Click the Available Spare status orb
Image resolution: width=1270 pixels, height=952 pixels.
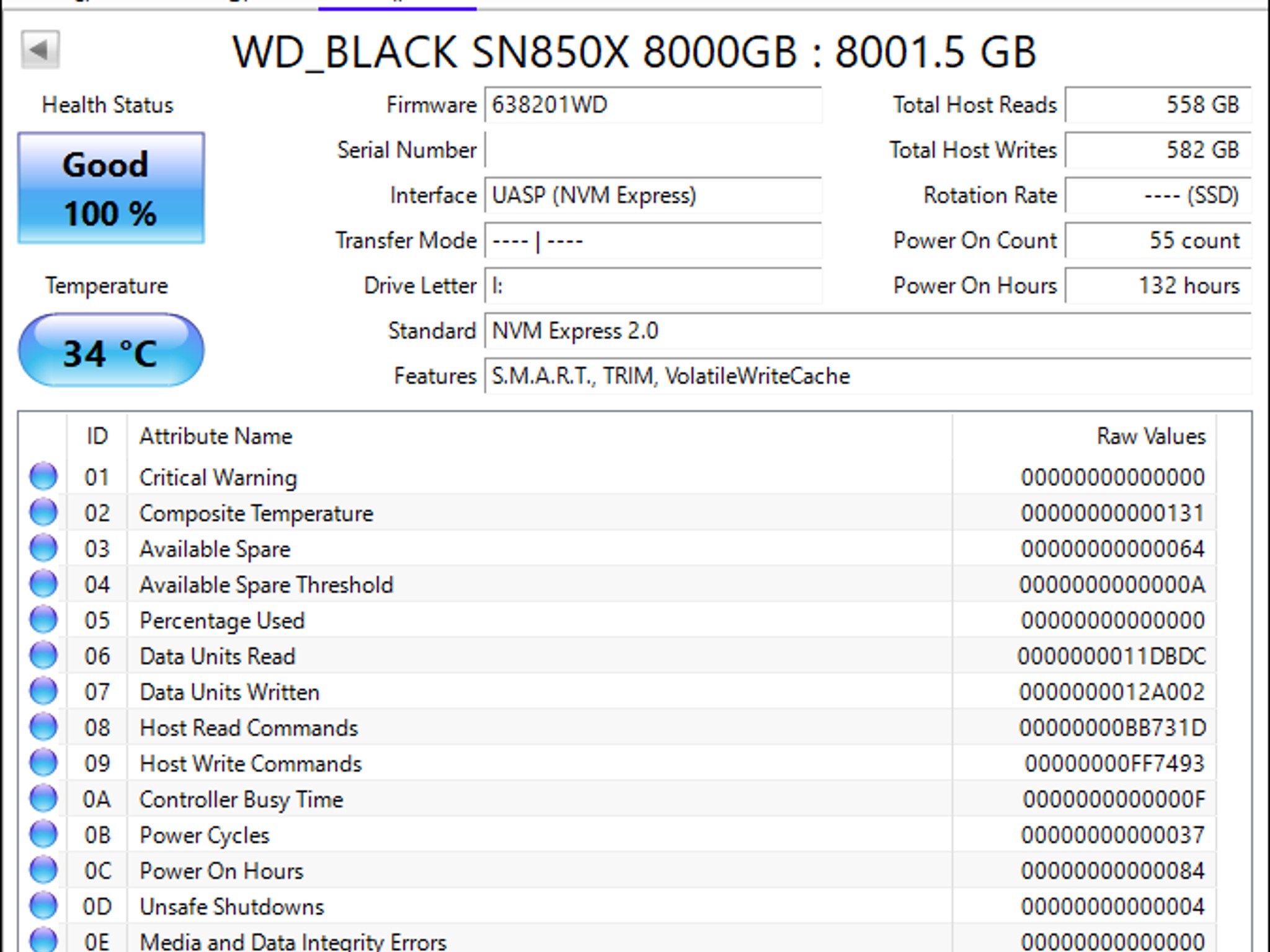click(43, 549)
